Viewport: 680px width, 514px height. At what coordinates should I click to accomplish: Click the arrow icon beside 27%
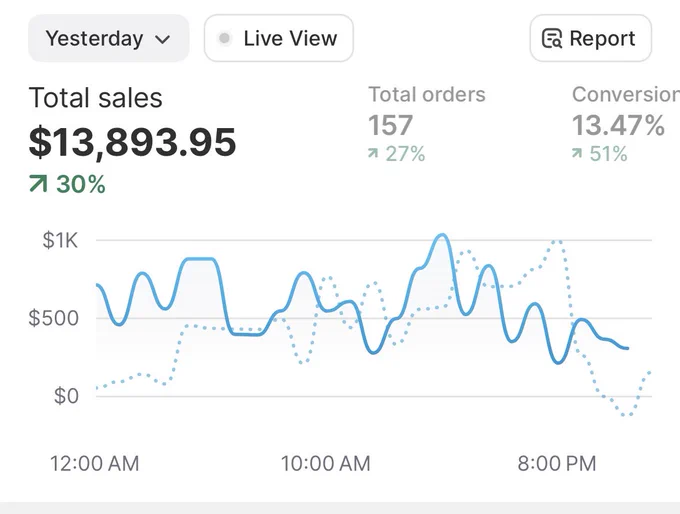(x=373, y=153)
